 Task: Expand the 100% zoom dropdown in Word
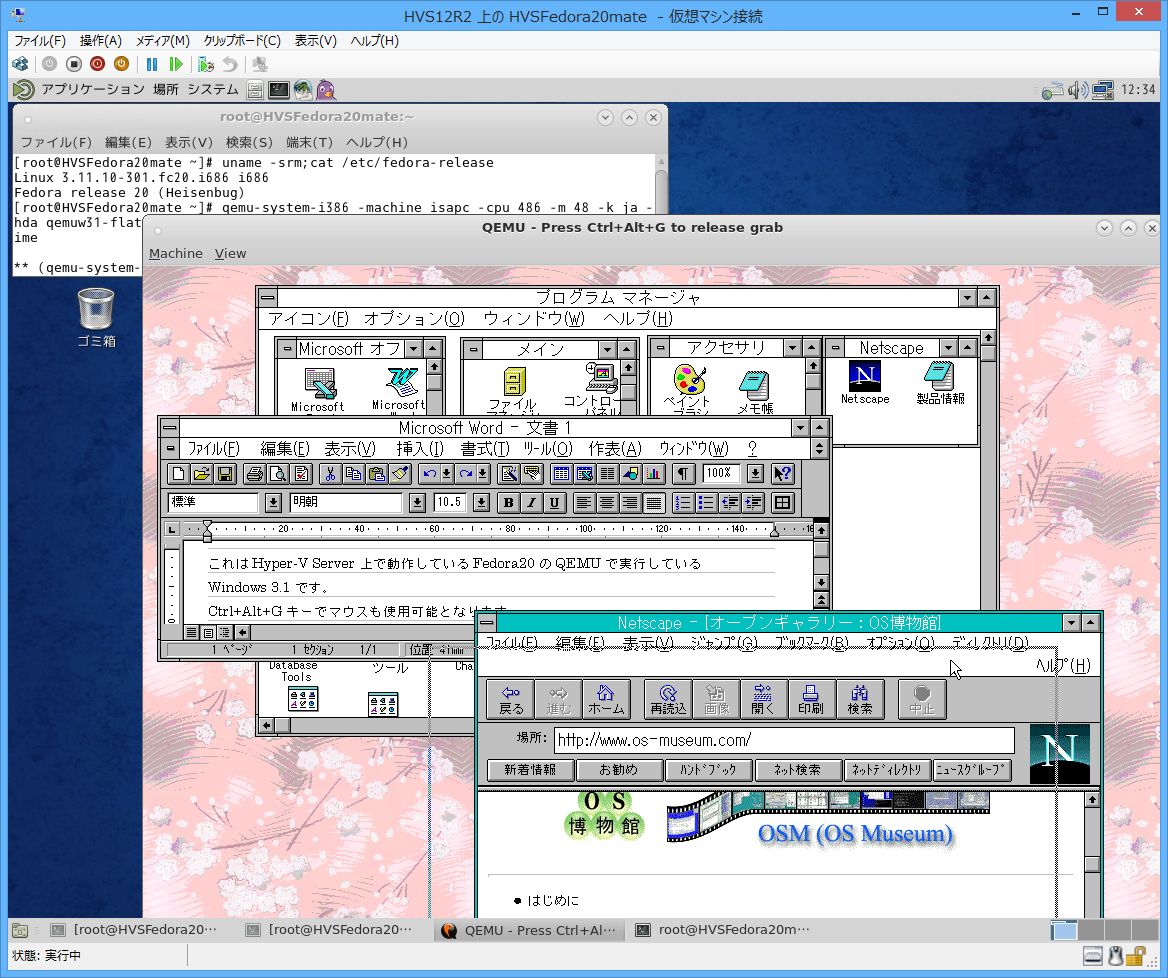tap(755, 474)
